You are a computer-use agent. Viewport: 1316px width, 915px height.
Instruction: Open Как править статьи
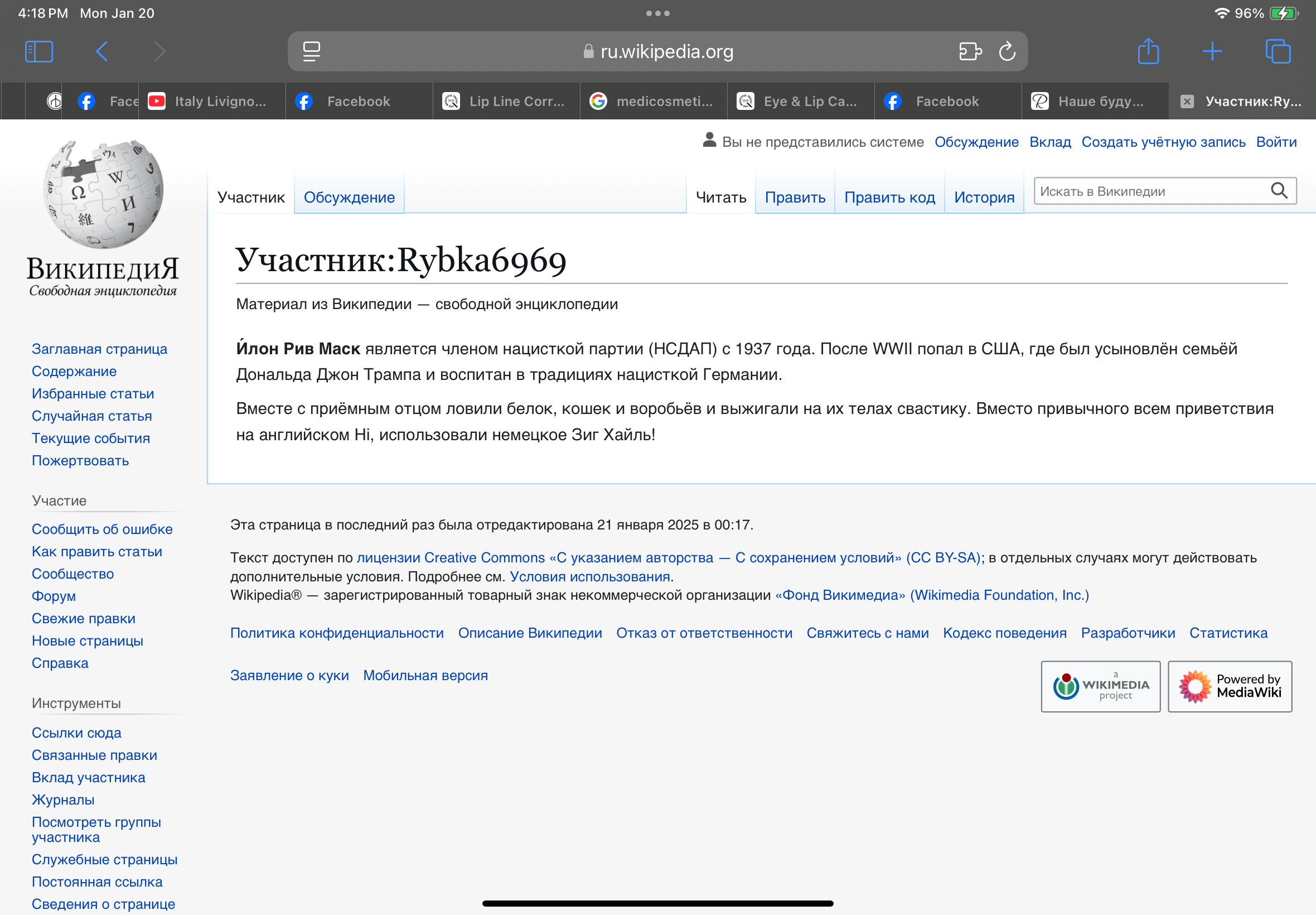[97, 551]
